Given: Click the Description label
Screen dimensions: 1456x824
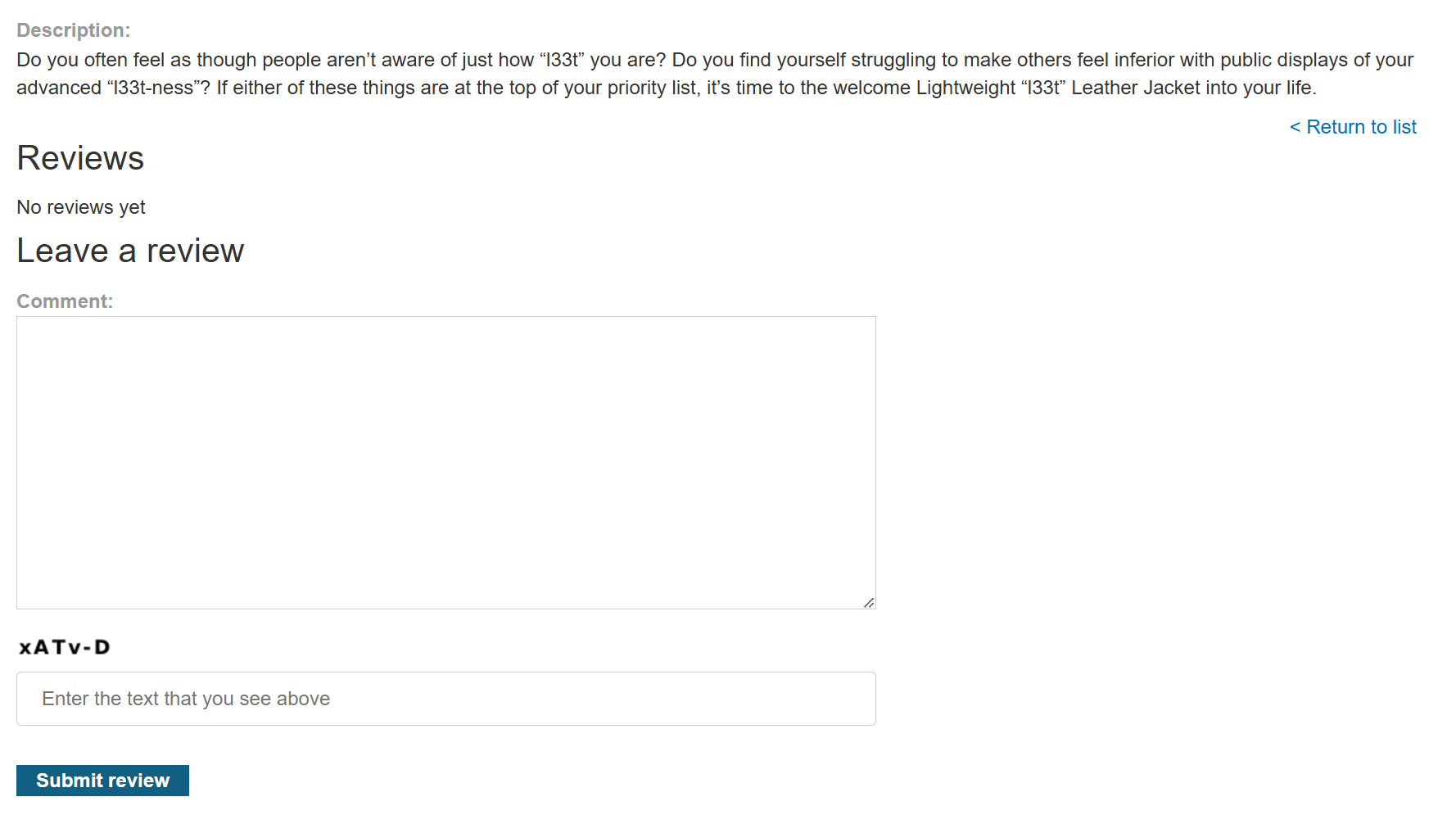Looking at the screenshot, I should pos(73,30).
